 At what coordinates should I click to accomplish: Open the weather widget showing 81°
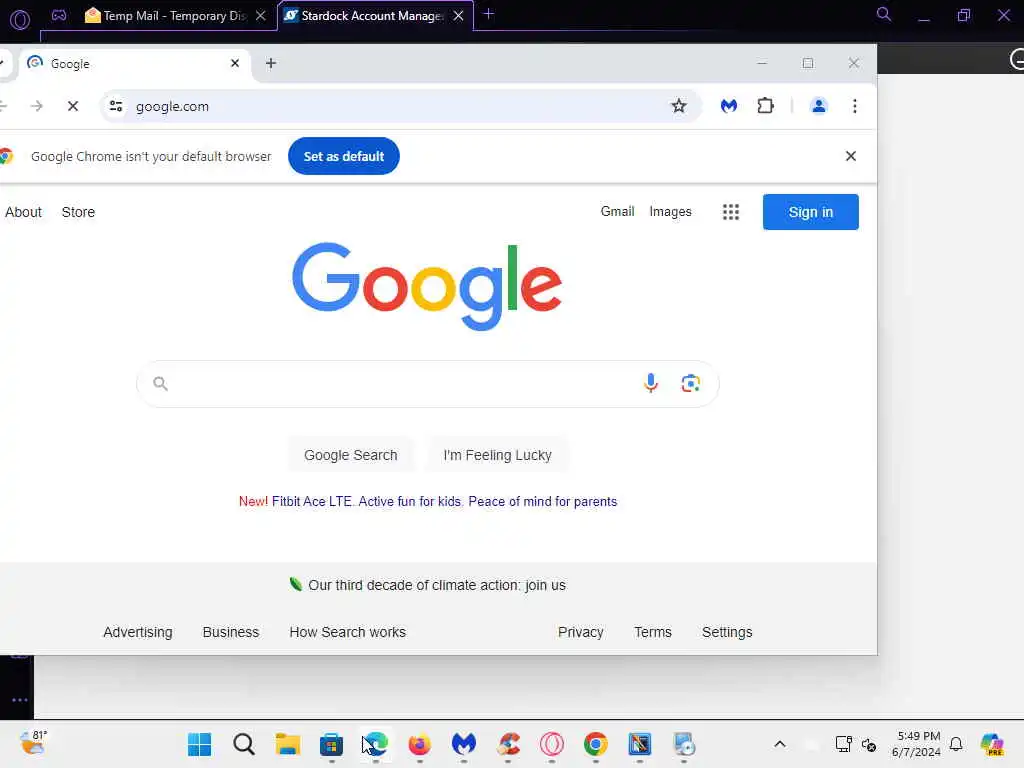pos(33,743)
